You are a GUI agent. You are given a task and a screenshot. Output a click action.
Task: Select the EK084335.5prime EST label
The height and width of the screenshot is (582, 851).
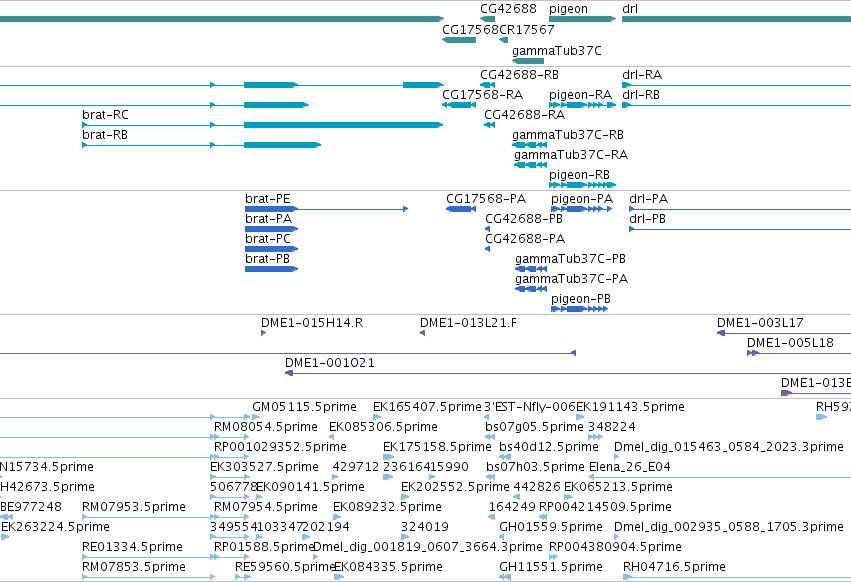tap(388, 568)
